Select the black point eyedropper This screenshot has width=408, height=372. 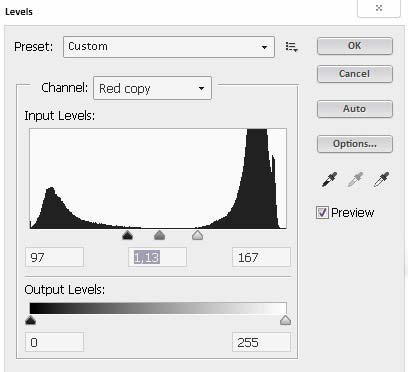pos(329,180)
